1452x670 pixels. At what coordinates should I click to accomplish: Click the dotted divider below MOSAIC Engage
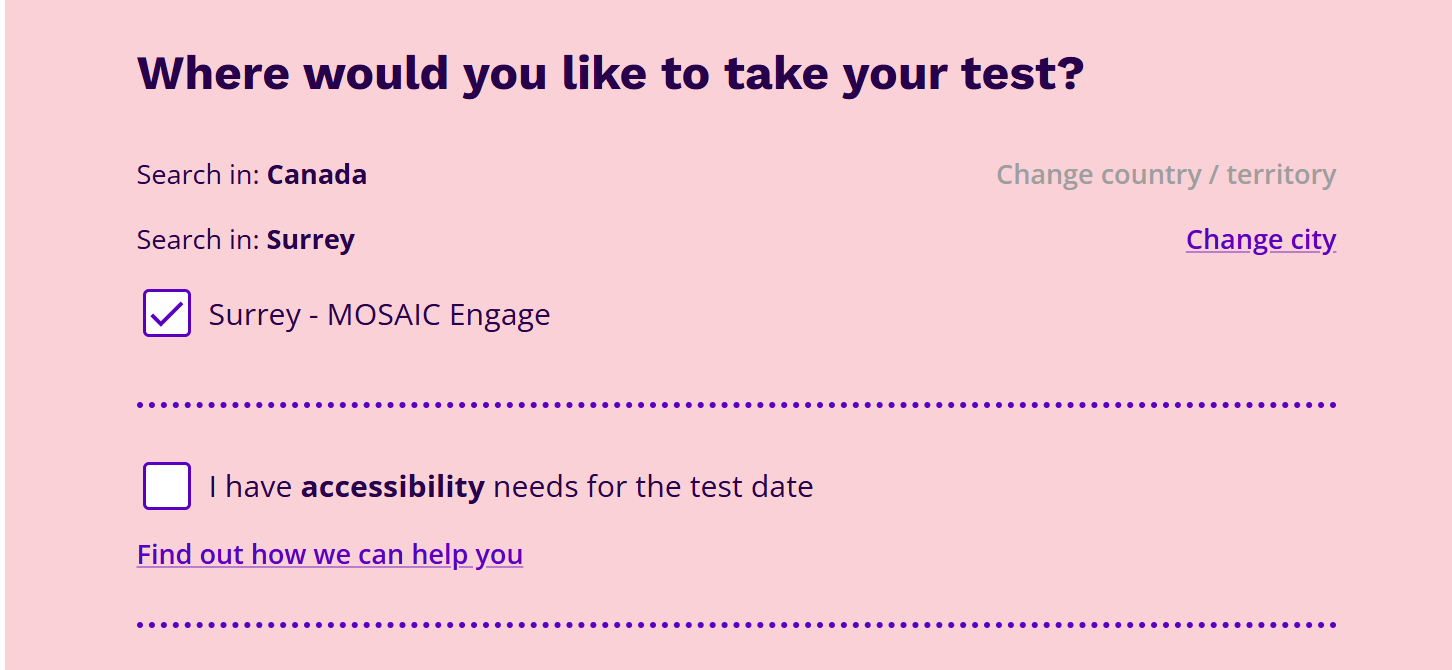tap(736, 405)
